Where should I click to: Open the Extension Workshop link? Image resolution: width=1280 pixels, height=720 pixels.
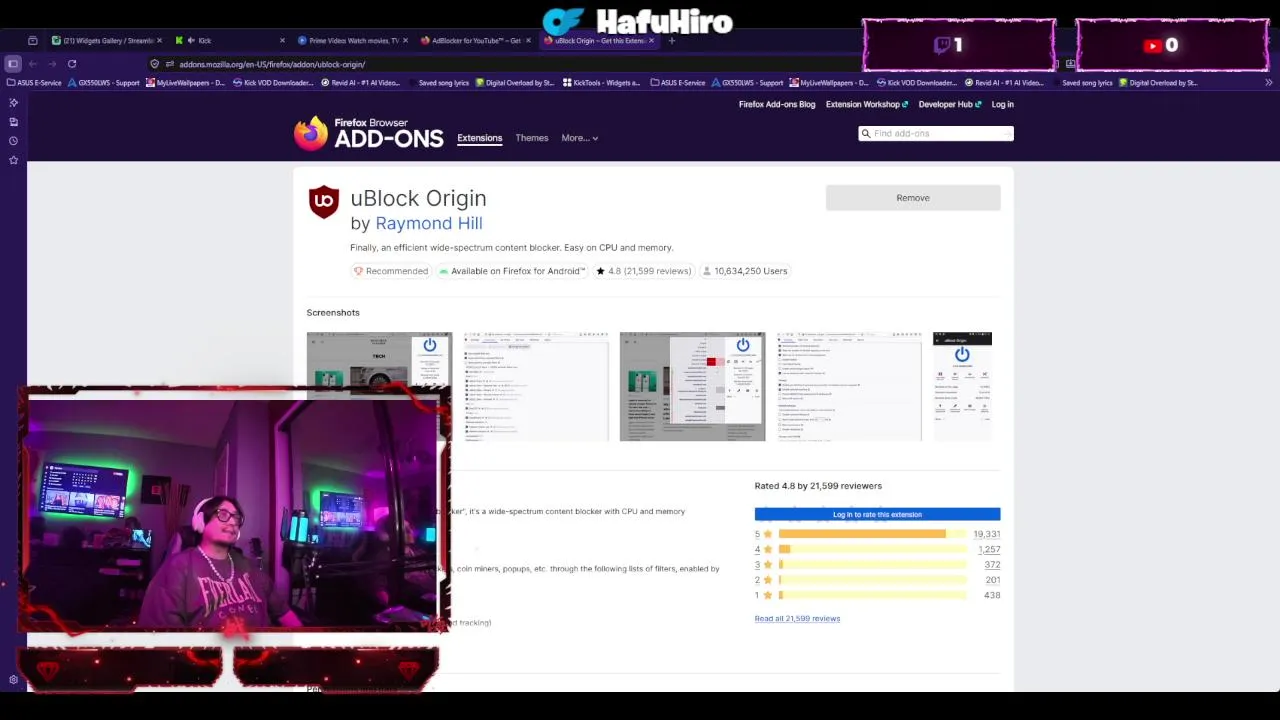(867, 104)
